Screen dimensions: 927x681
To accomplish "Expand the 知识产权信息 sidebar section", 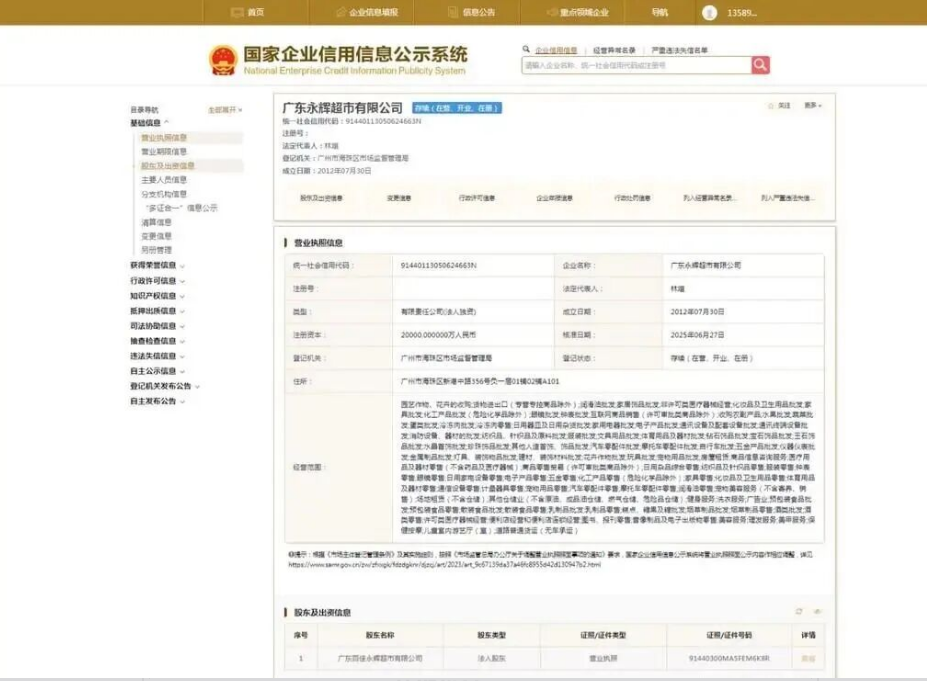I will click(x=158, y=296).
